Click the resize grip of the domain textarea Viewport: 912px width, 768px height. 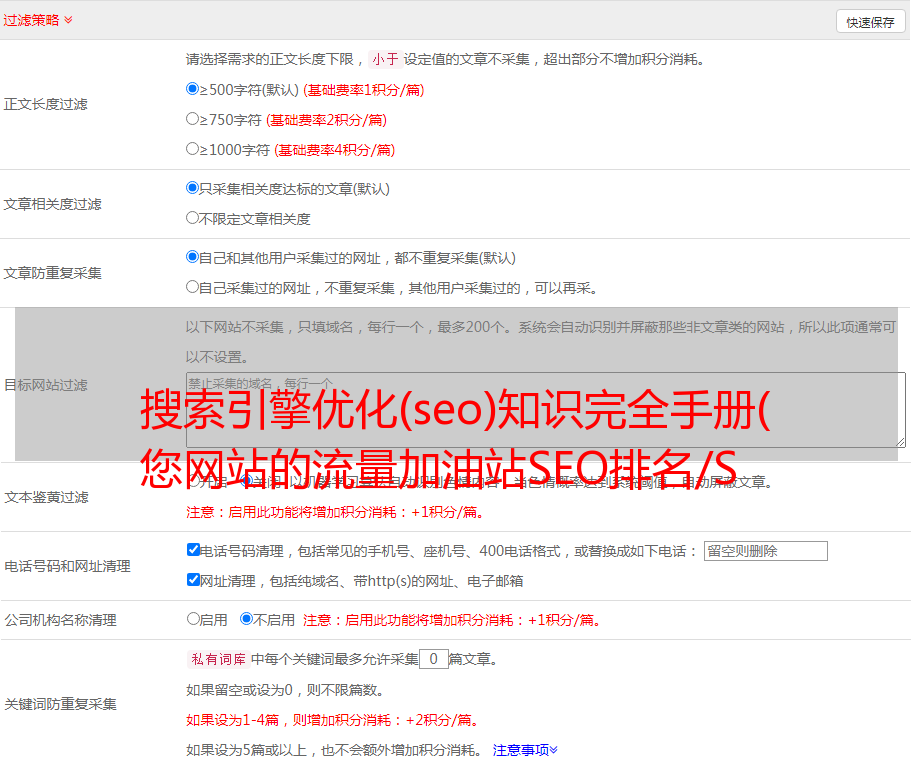(x=900, y=442)
